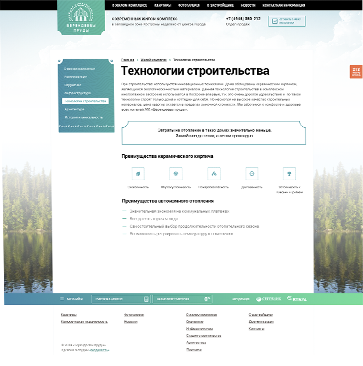This screenshot has height=366, width=363.
Task: Open the orange side tab on right edge
Action: point(356,72)
